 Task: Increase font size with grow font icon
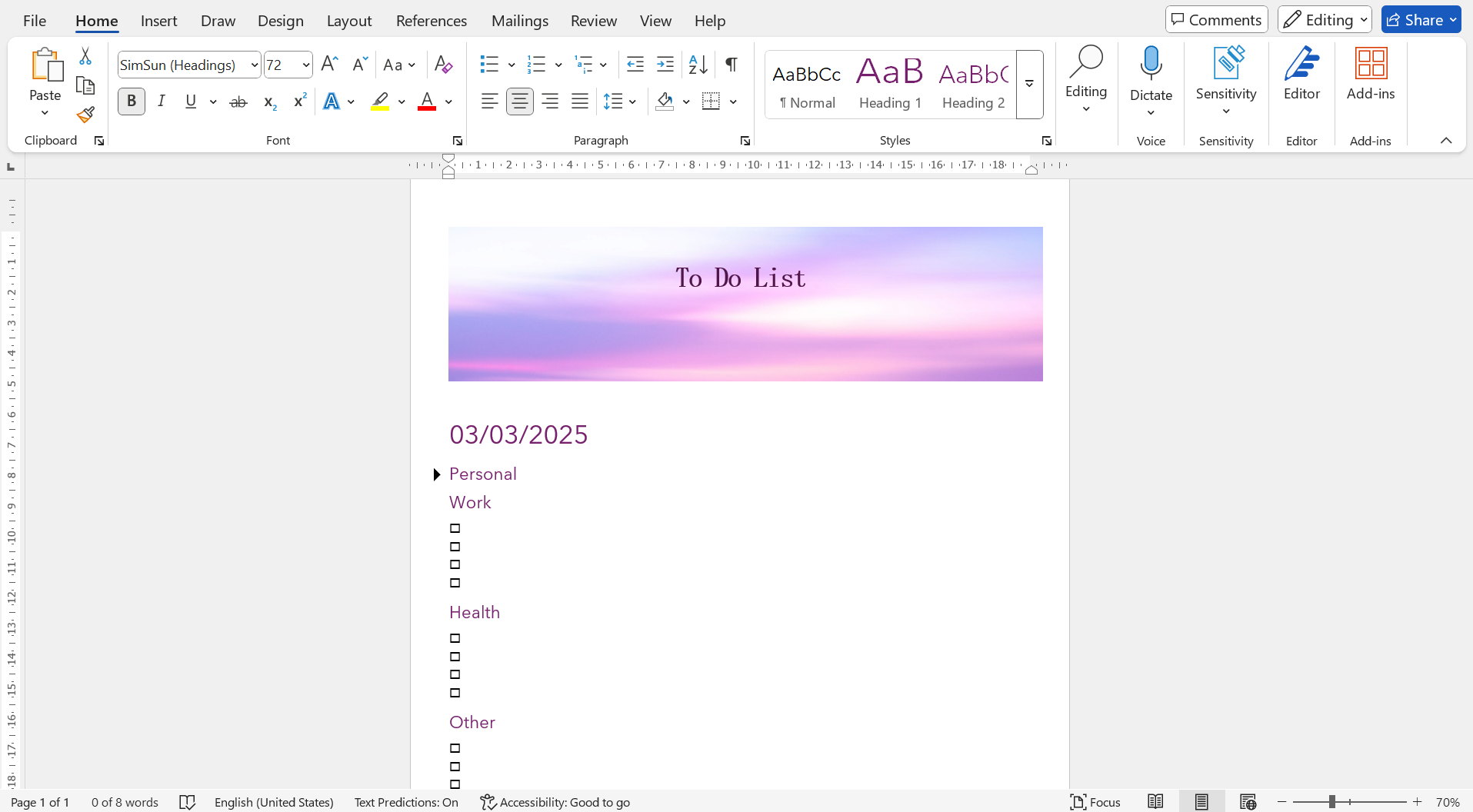tap(329, 65)
